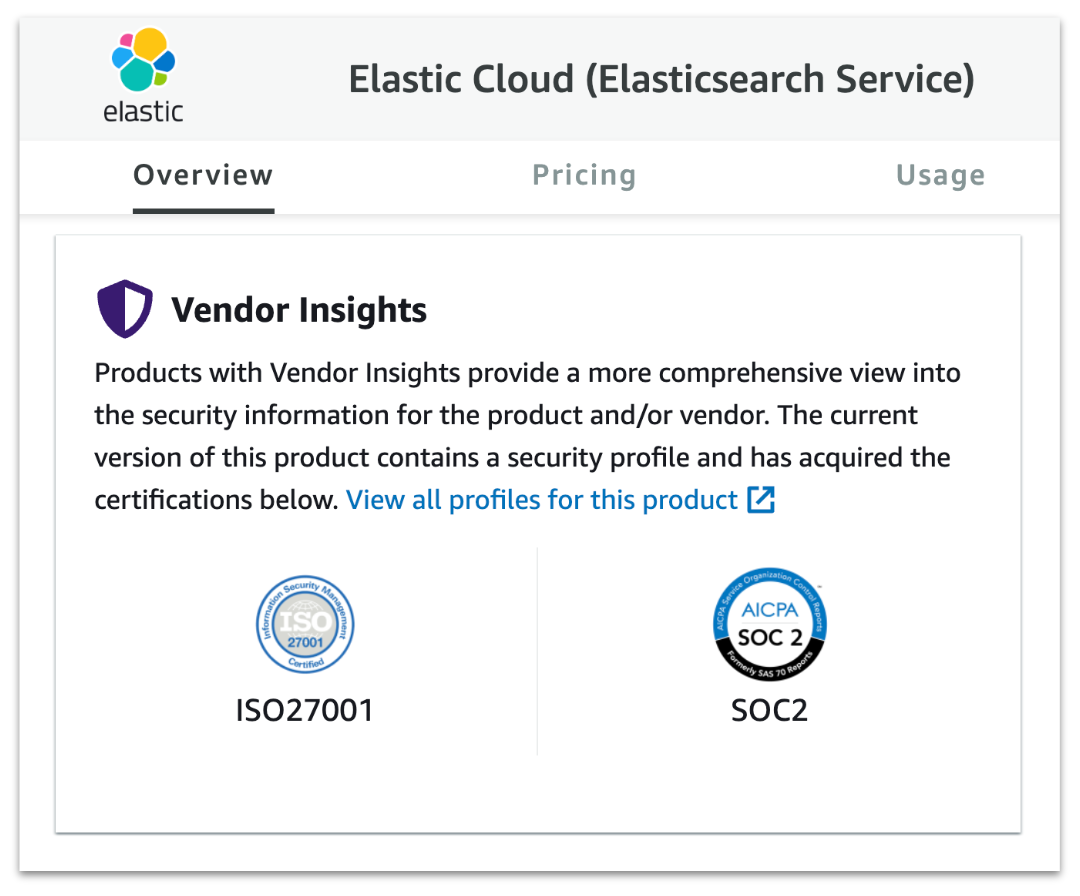The height and width of the screenshot is (896, 1080).
Task: Click the dark underline beneath Overview
Action: coord(203,211)
